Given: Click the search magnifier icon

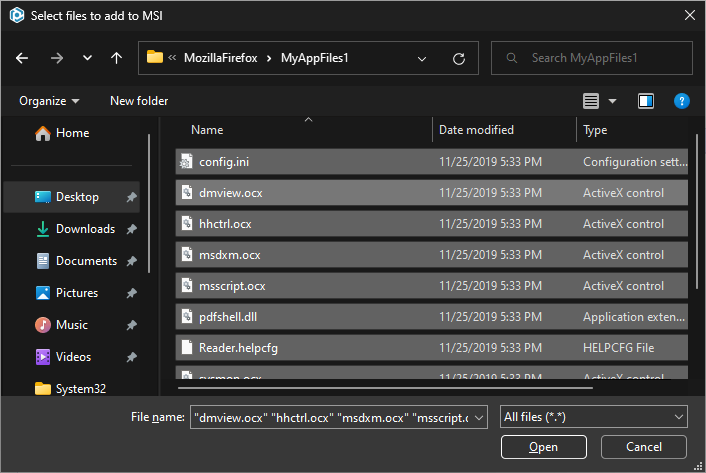Looking at the screenshot, I should point(511,58).
